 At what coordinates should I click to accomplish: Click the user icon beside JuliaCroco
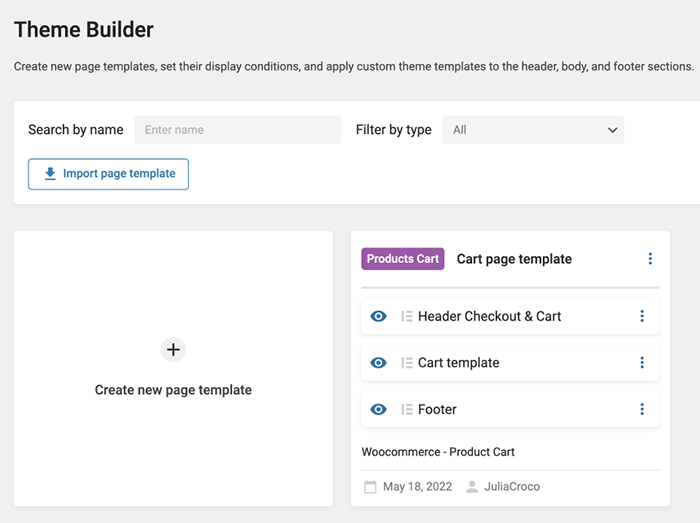pyautogui.click(x=472, y=487)
